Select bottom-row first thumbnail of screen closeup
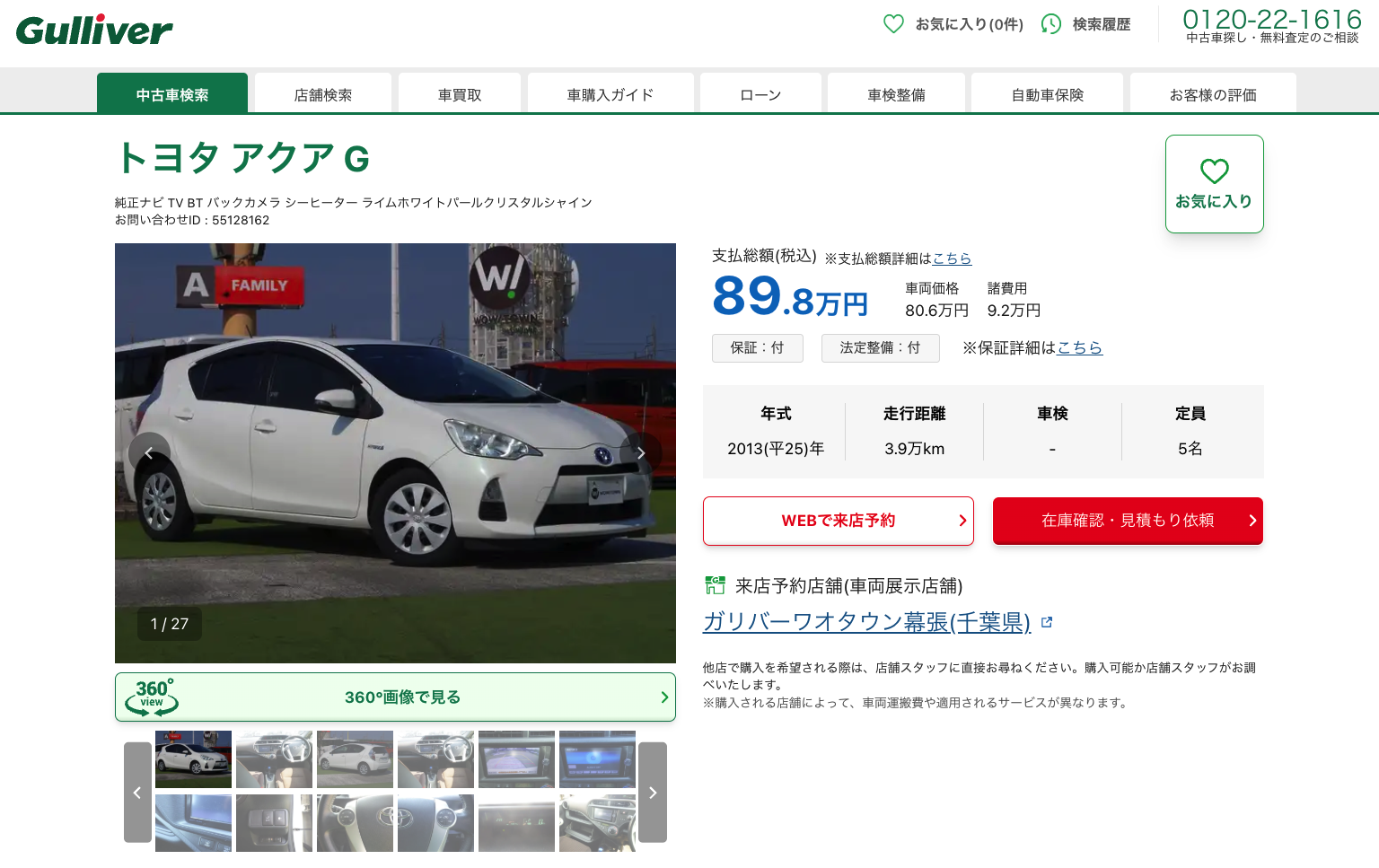This screenshot has width=1379, height=868. [x=193, y=823]
